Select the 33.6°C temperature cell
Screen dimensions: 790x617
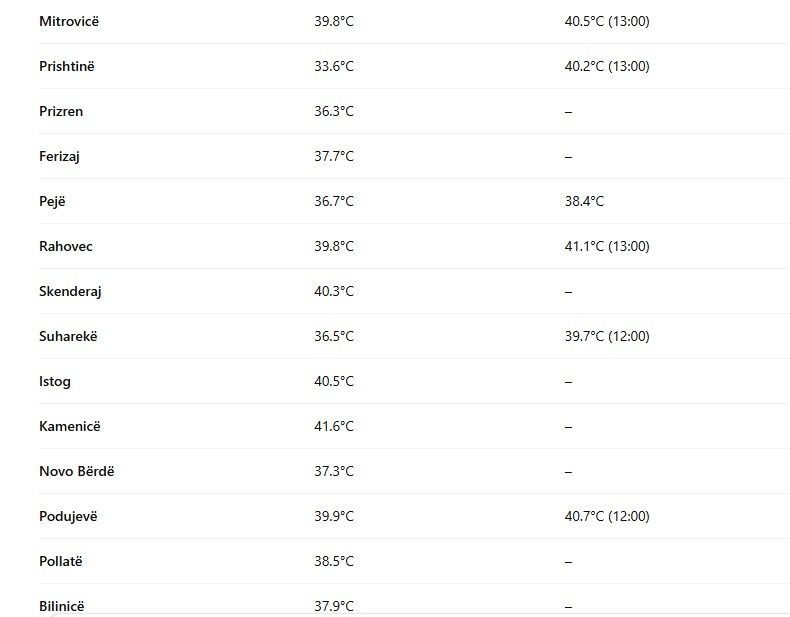pos(334,66)
